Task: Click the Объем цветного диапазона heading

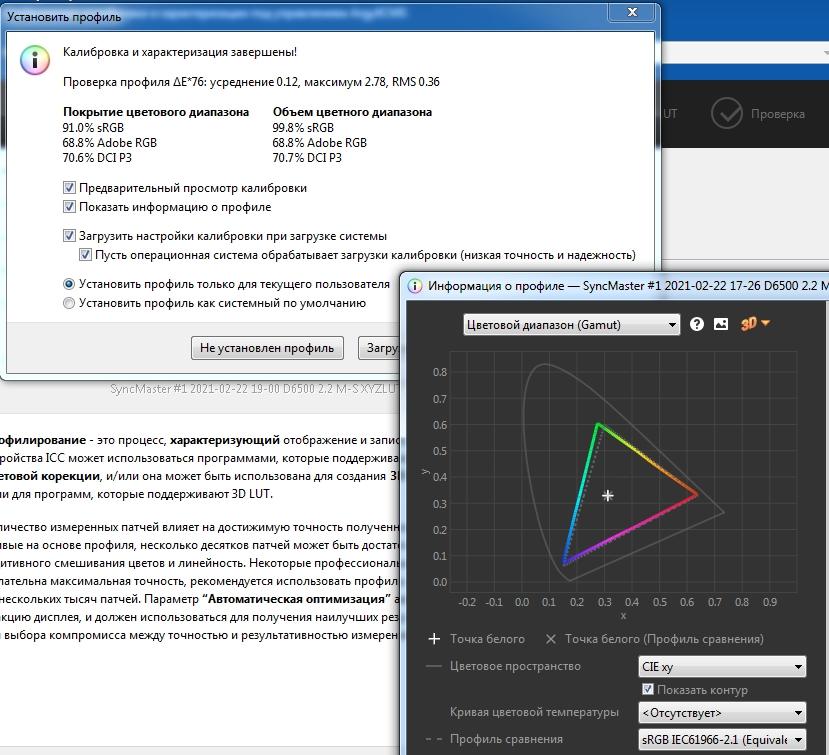Action: [x=352, y=112]
